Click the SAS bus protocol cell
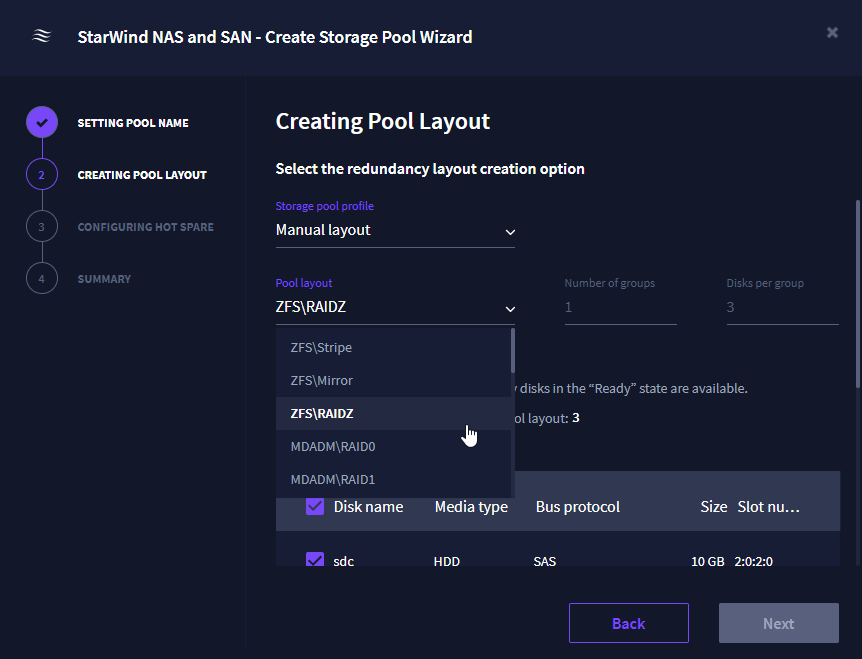862x659 pixels. 544,561
